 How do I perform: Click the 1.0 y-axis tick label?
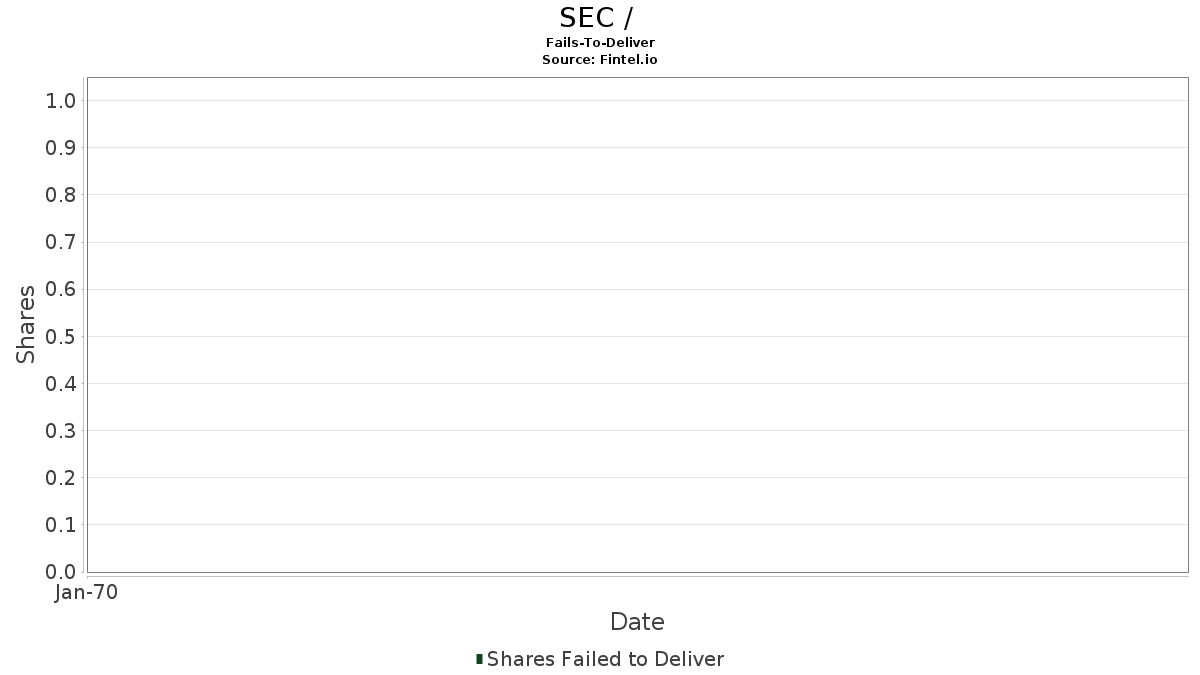(x=61, y=101)
